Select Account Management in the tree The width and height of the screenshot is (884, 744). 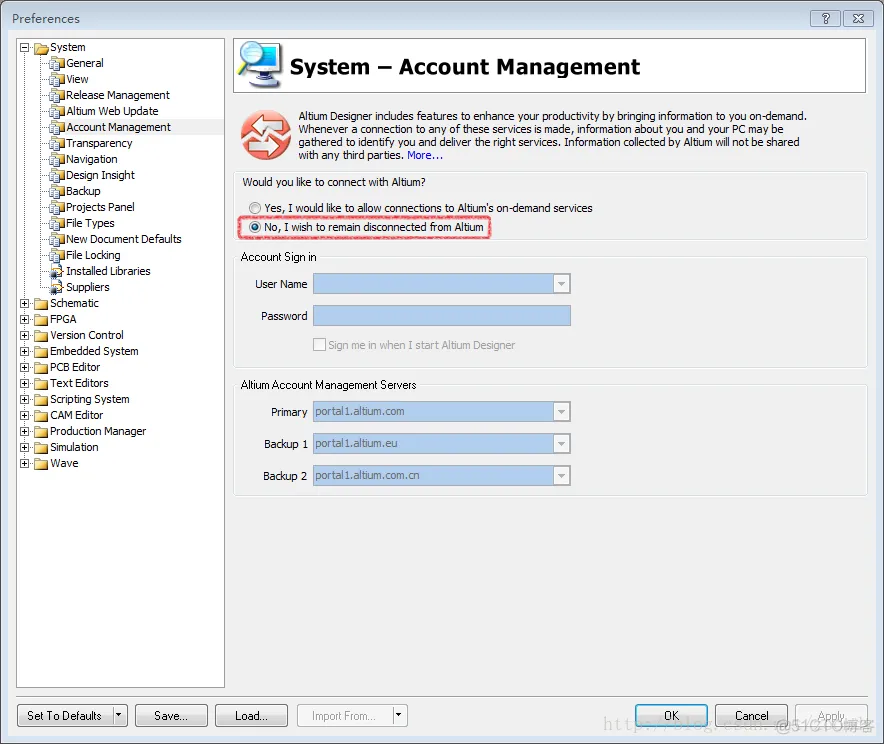(118, 127)
